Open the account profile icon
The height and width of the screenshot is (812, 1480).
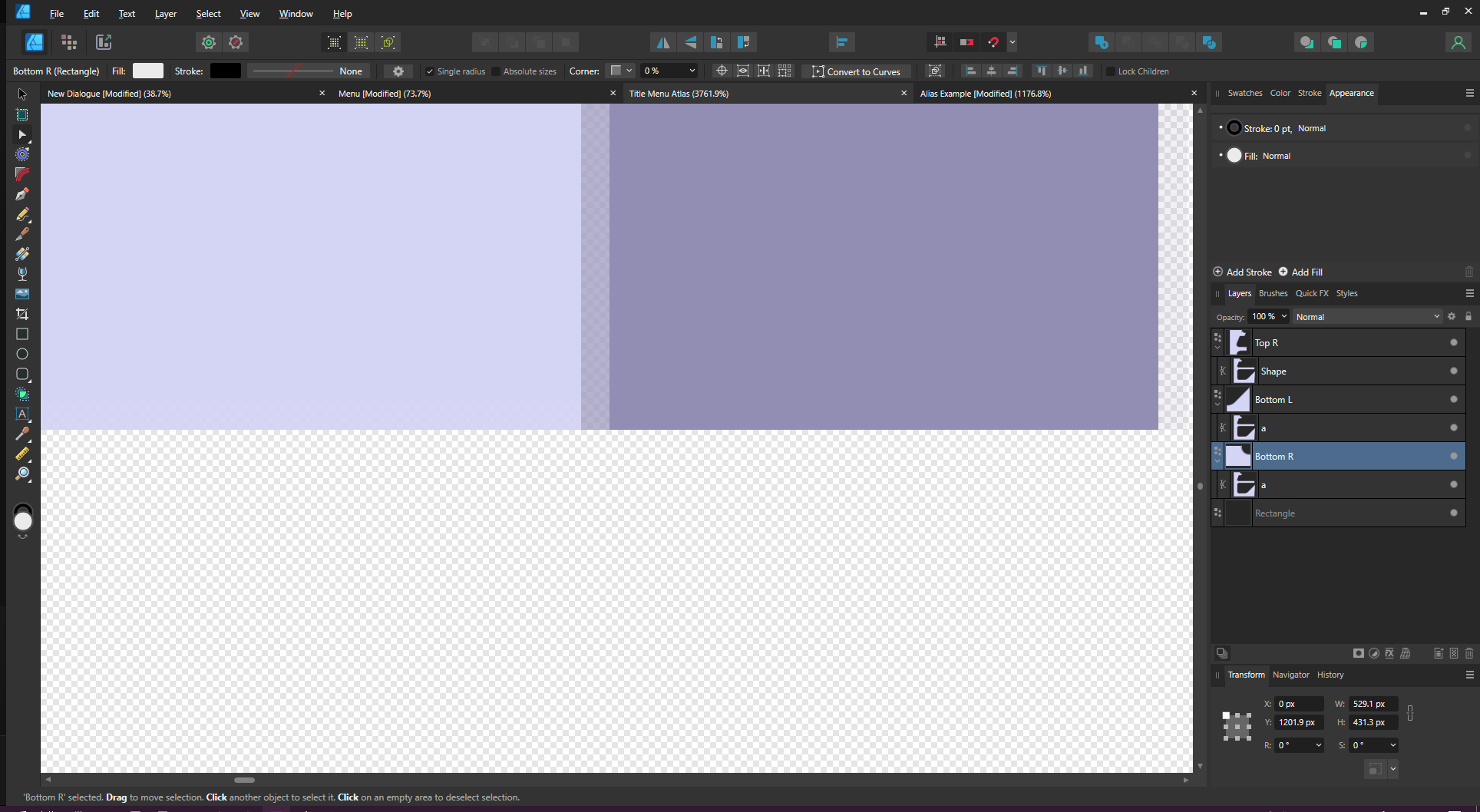coord(1458,42)
